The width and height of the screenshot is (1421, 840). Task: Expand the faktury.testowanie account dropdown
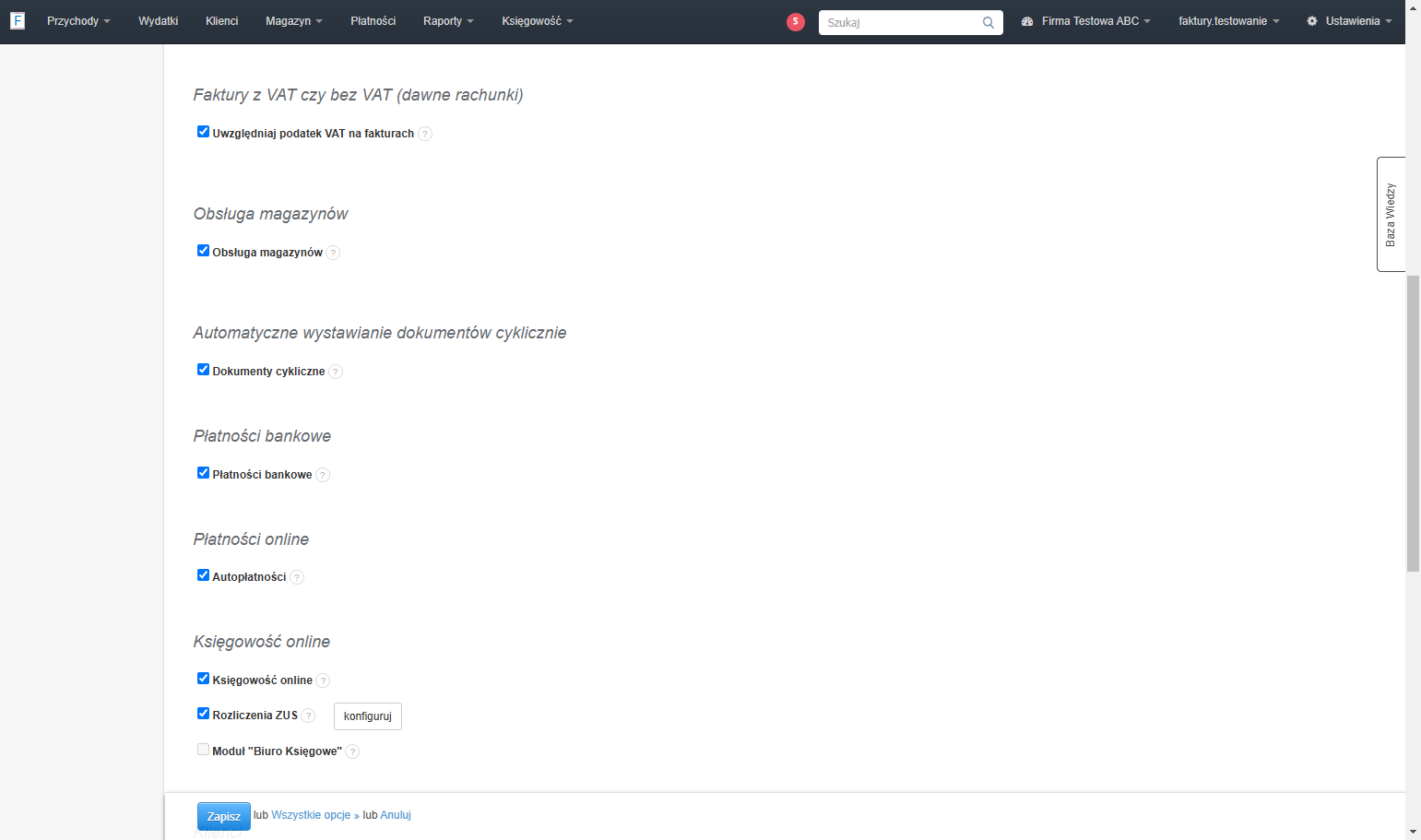[x=1228, y=21]
